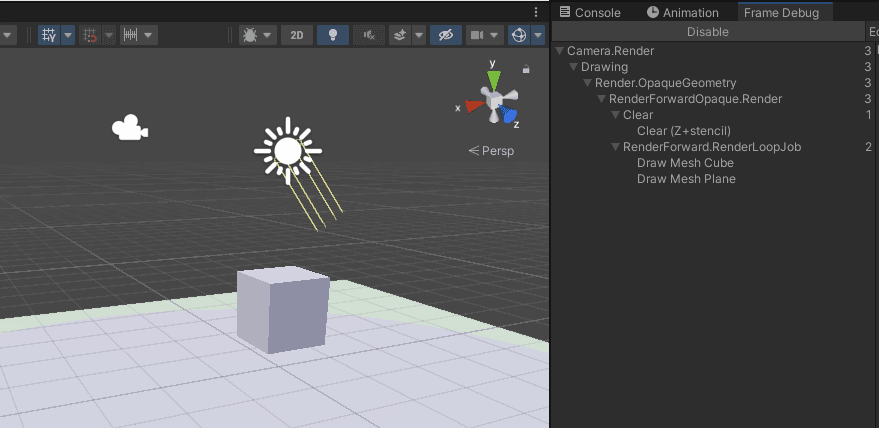This screenshot has height=428, width=879.
Task: Click the increment snapping ruler icon
Action: [x=131, y=35]
